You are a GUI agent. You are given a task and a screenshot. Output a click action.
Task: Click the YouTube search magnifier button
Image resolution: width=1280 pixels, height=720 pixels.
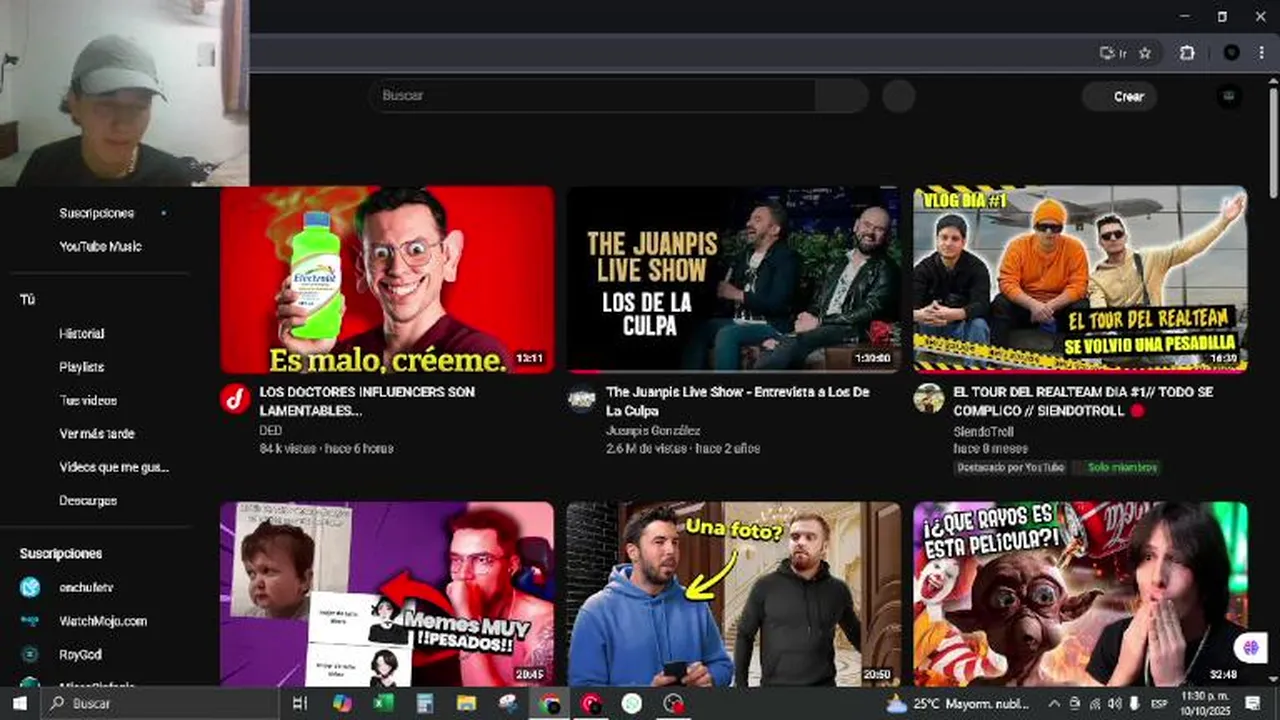(x=841, y=96)
